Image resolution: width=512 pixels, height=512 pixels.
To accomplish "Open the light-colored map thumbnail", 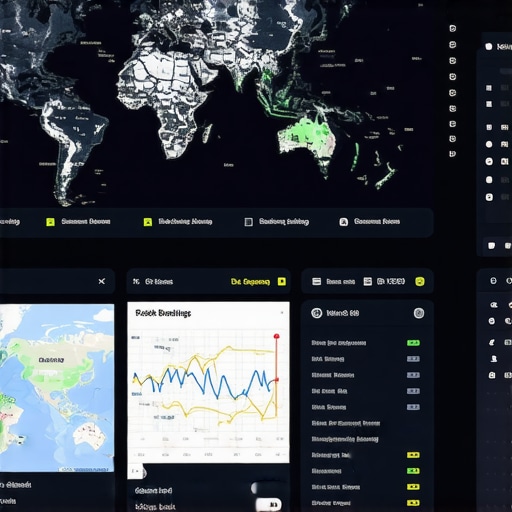I will click(x=57, y=388).
